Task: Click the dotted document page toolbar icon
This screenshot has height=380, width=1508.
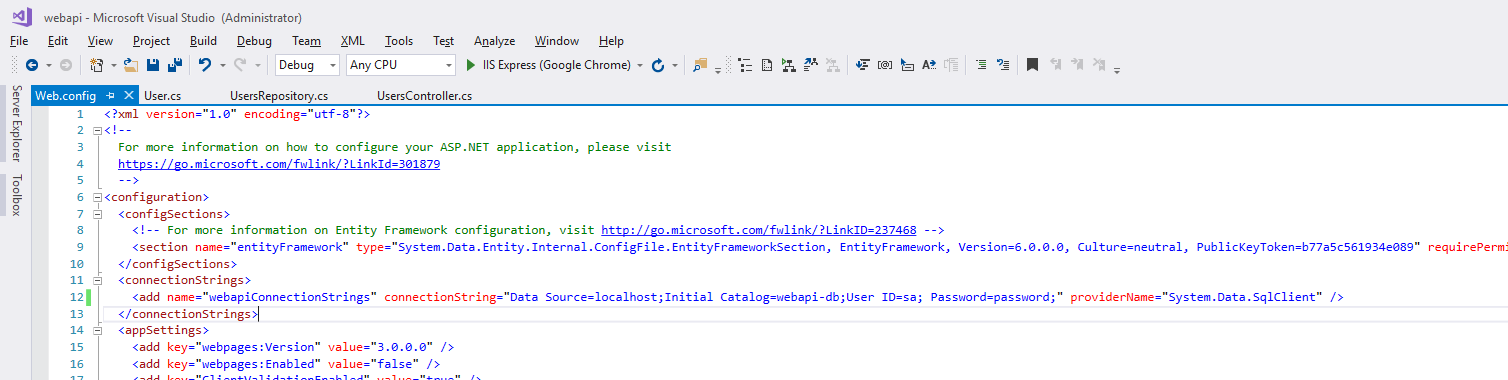Action: point(767,65)
